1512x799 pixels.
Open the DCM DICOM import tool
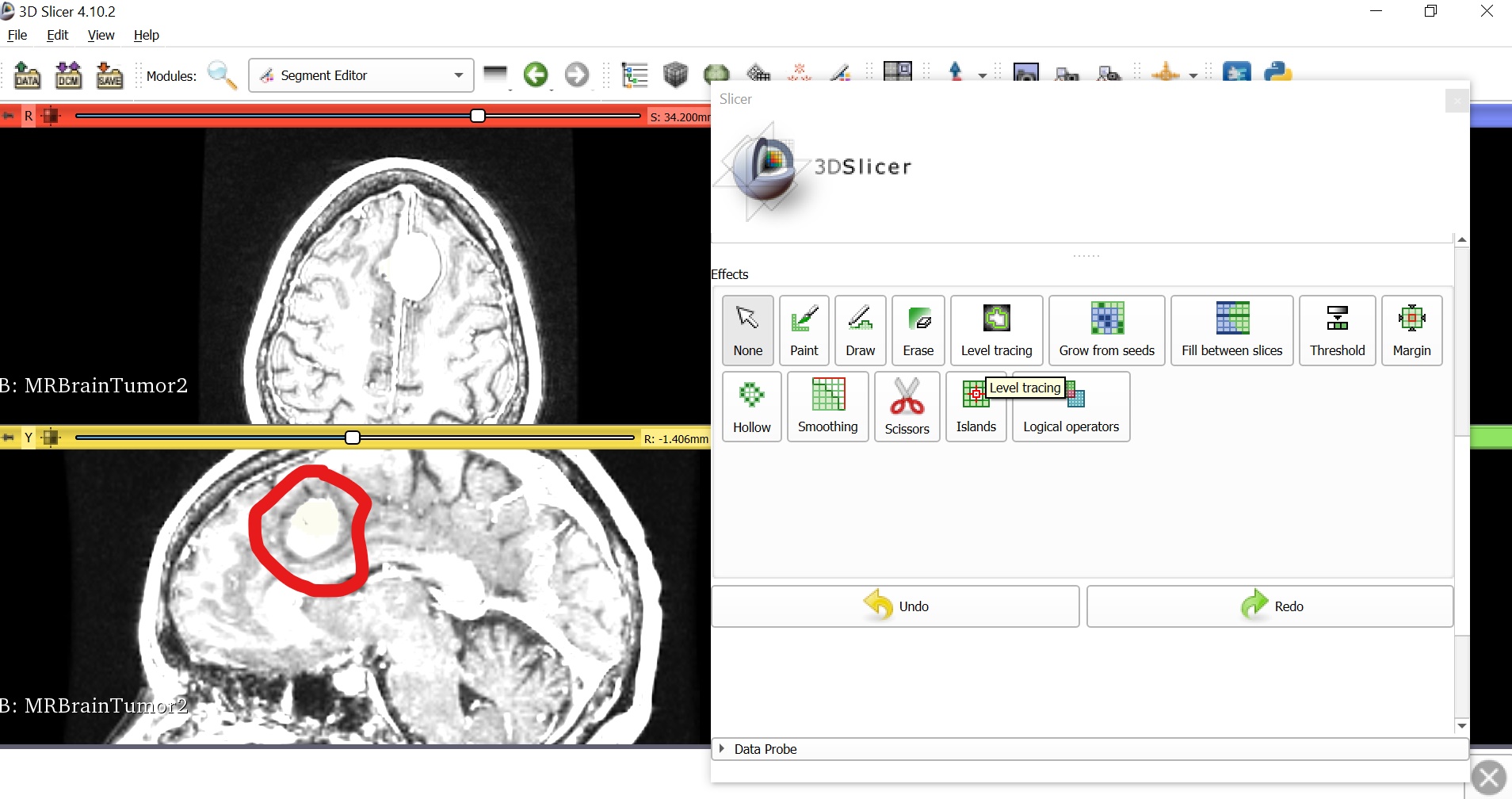point(68,75)
